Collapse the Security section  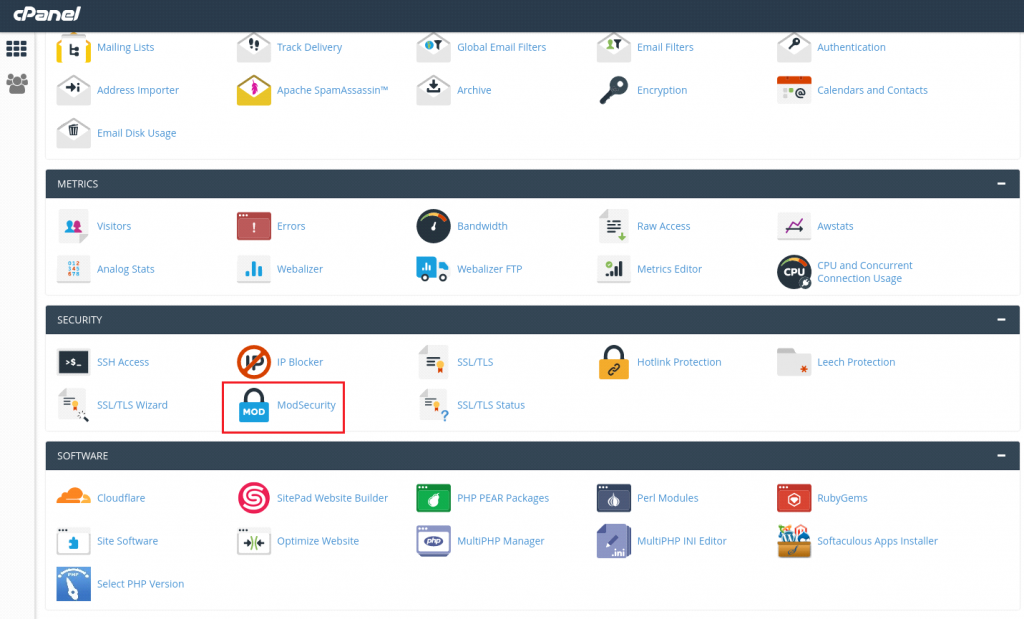point(1001,320)
